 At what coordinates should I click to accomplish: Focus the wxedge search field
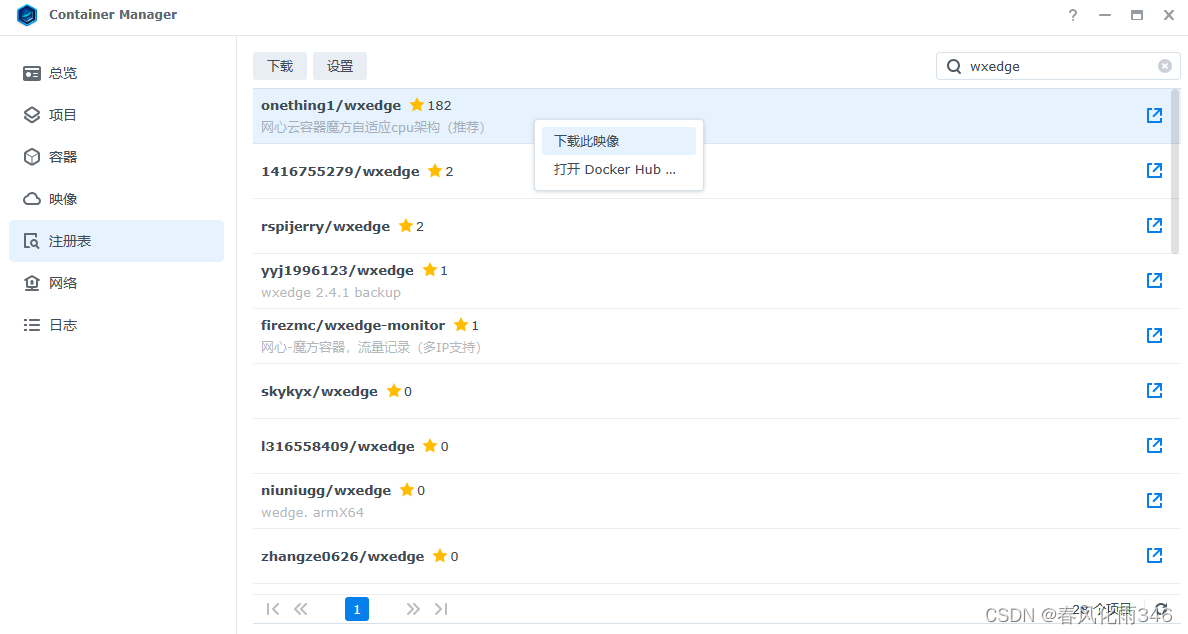coord(1058,67)
